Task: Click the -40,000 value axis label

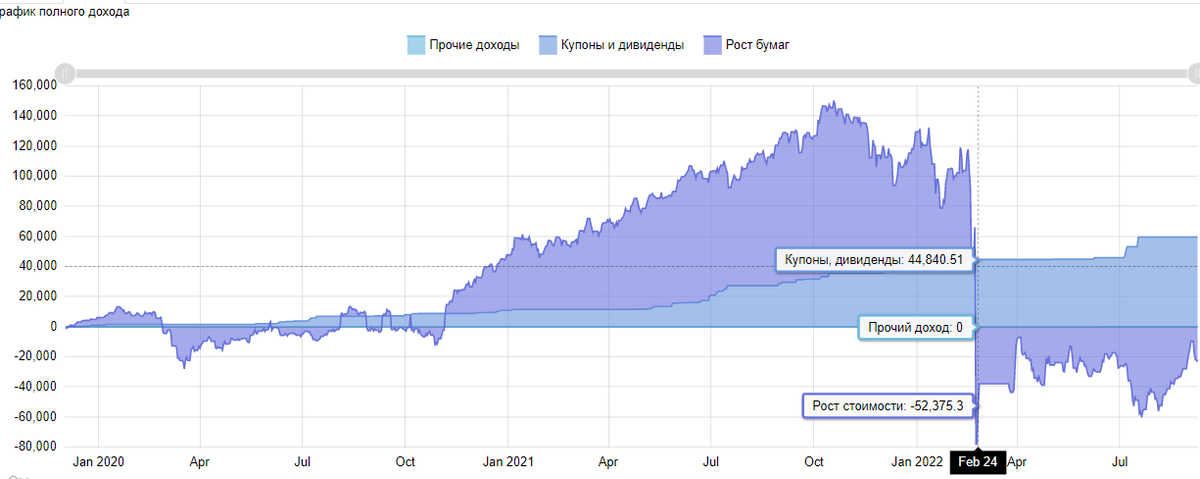Action: [x=34, y=387]
